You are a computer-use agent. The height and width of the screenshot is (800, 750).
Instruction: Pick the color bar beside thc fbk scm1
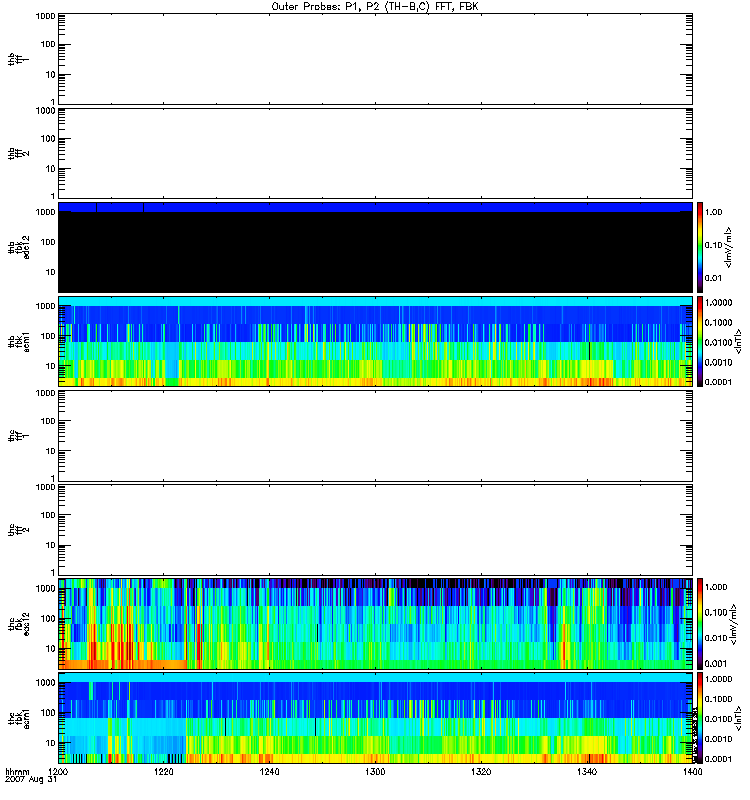[703, 717]
